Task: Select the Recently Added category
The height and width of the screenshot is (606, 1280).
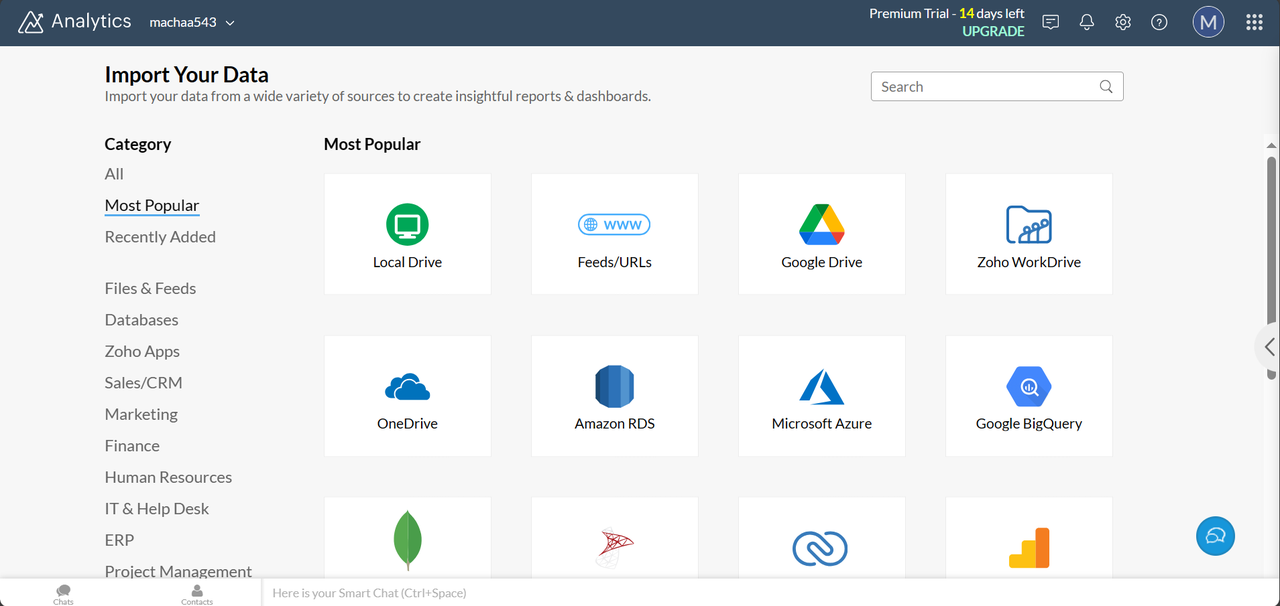Action: (160, 237)
